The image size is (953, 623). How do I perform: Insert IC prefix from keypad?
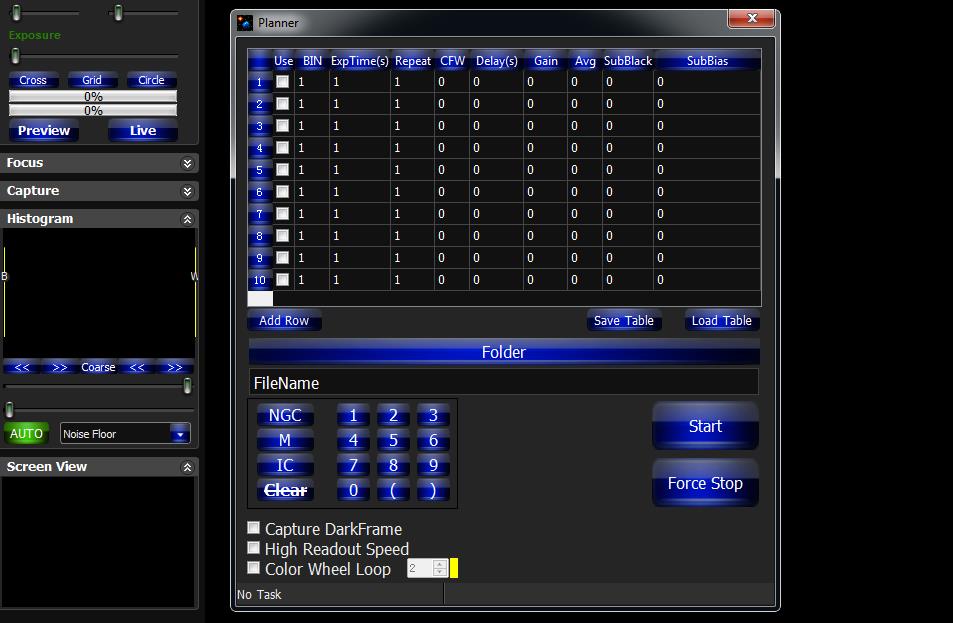285,465
